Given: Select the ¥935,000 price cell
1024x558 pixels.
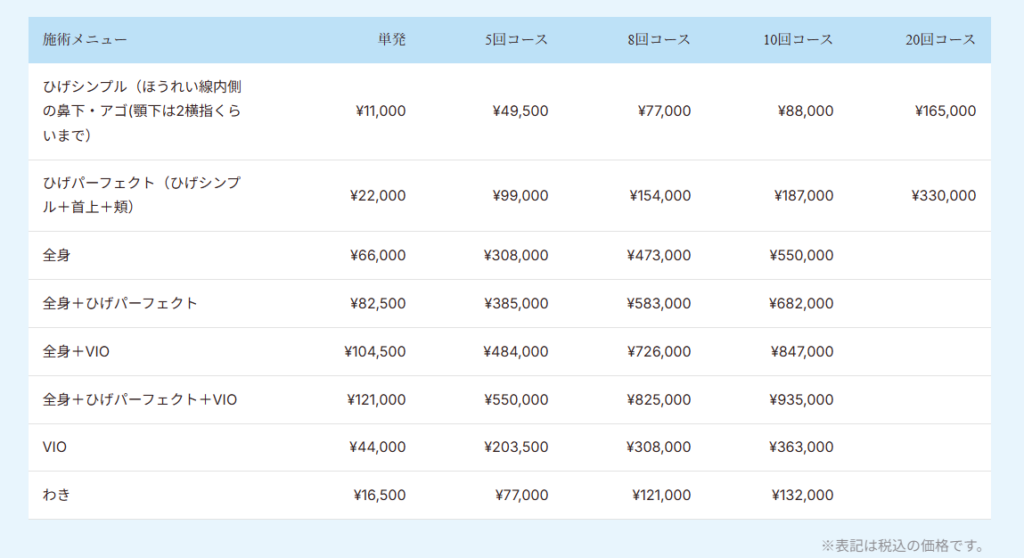Looking at the screenshot, I should (801, 400).
